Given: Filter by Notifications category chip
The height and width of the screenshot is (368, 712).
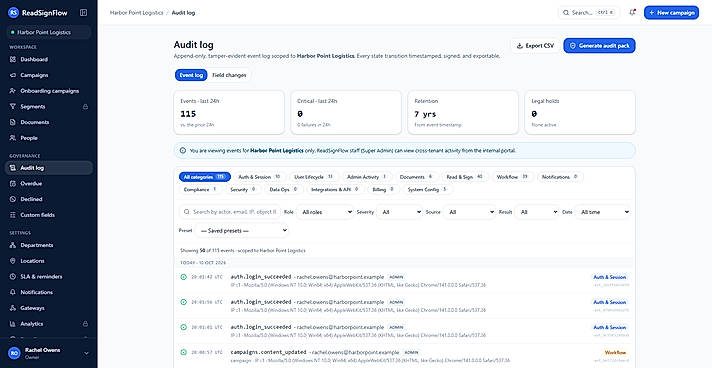Looking at the screenshot, I should pyautogui.click(x=559, y=177).
